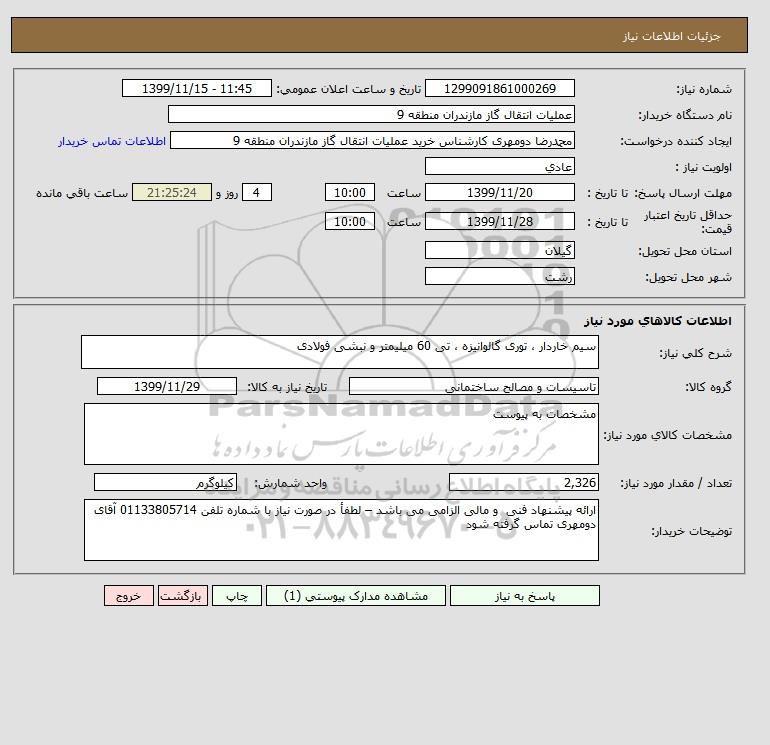Image resolution: width=770 pixels, height=745 pixels.
Task: Click the price validity date 1399/11/28
Action: point(499,221)
